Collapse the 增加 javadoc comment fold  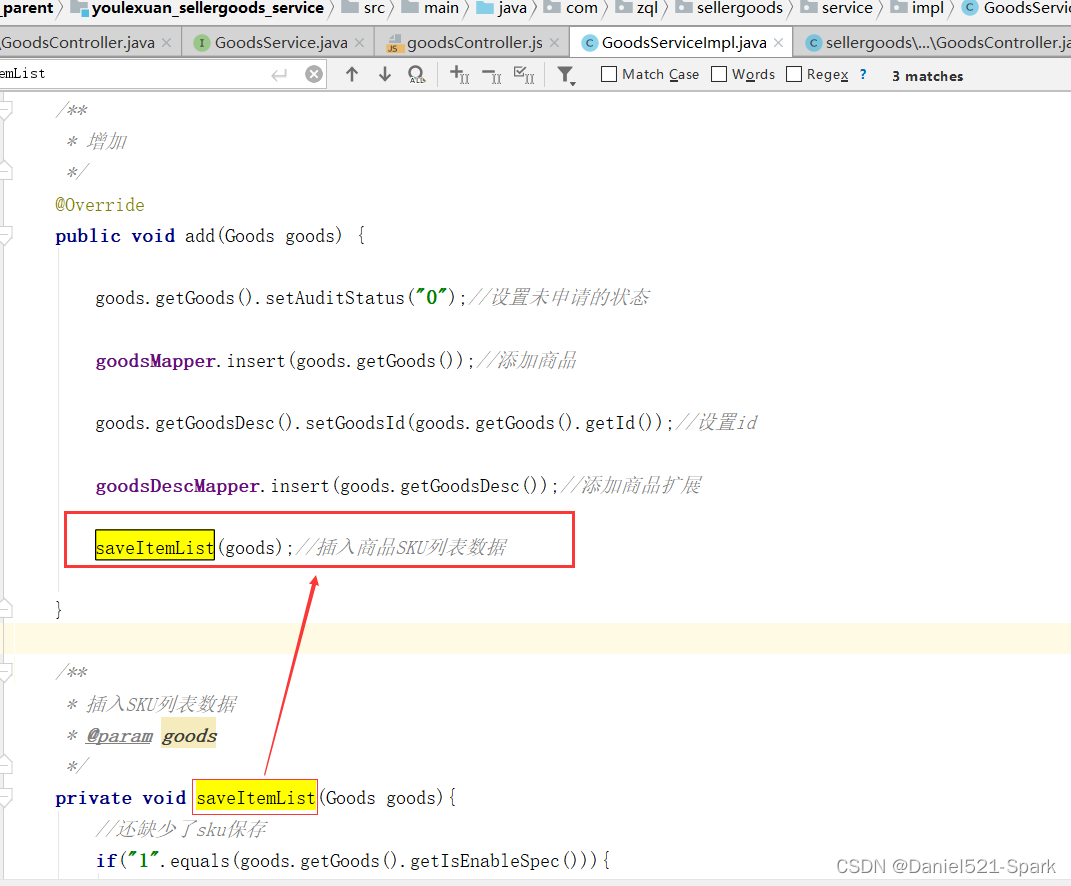coord(5,109)
